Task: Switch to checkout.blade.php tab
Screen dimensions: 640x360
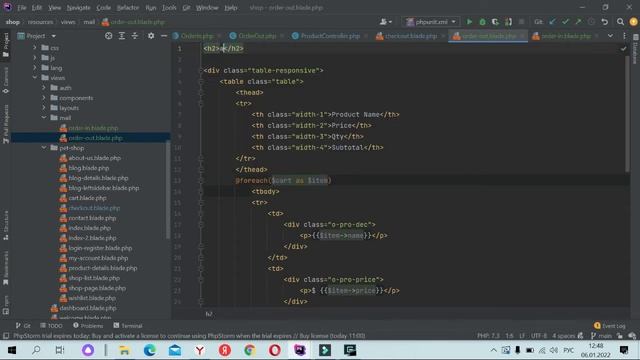Action: click(410, 36)
